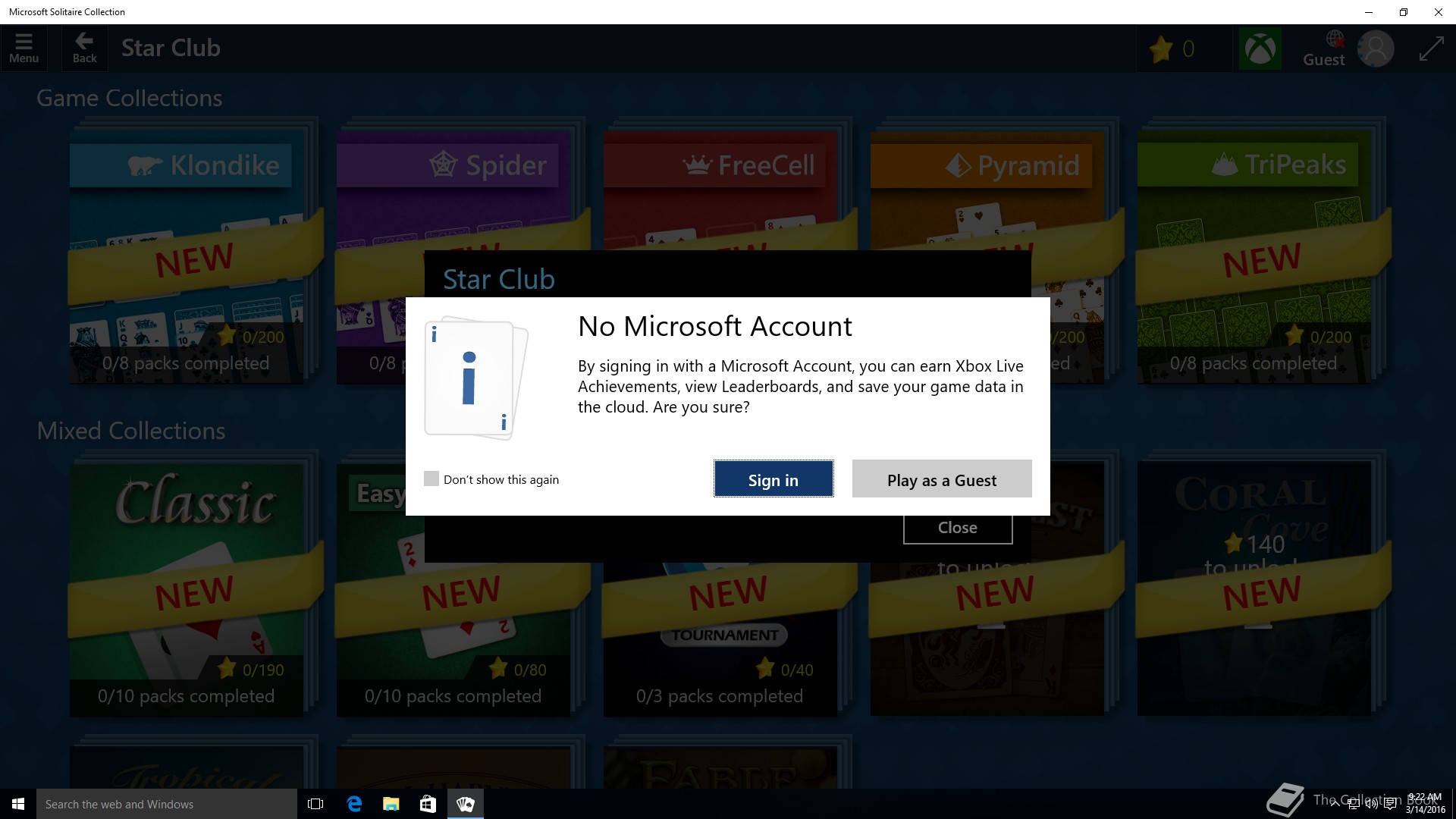Viewport: 1456px width, 819px height.
Task: Open Windows Start menu
Action: click(18, 804)
